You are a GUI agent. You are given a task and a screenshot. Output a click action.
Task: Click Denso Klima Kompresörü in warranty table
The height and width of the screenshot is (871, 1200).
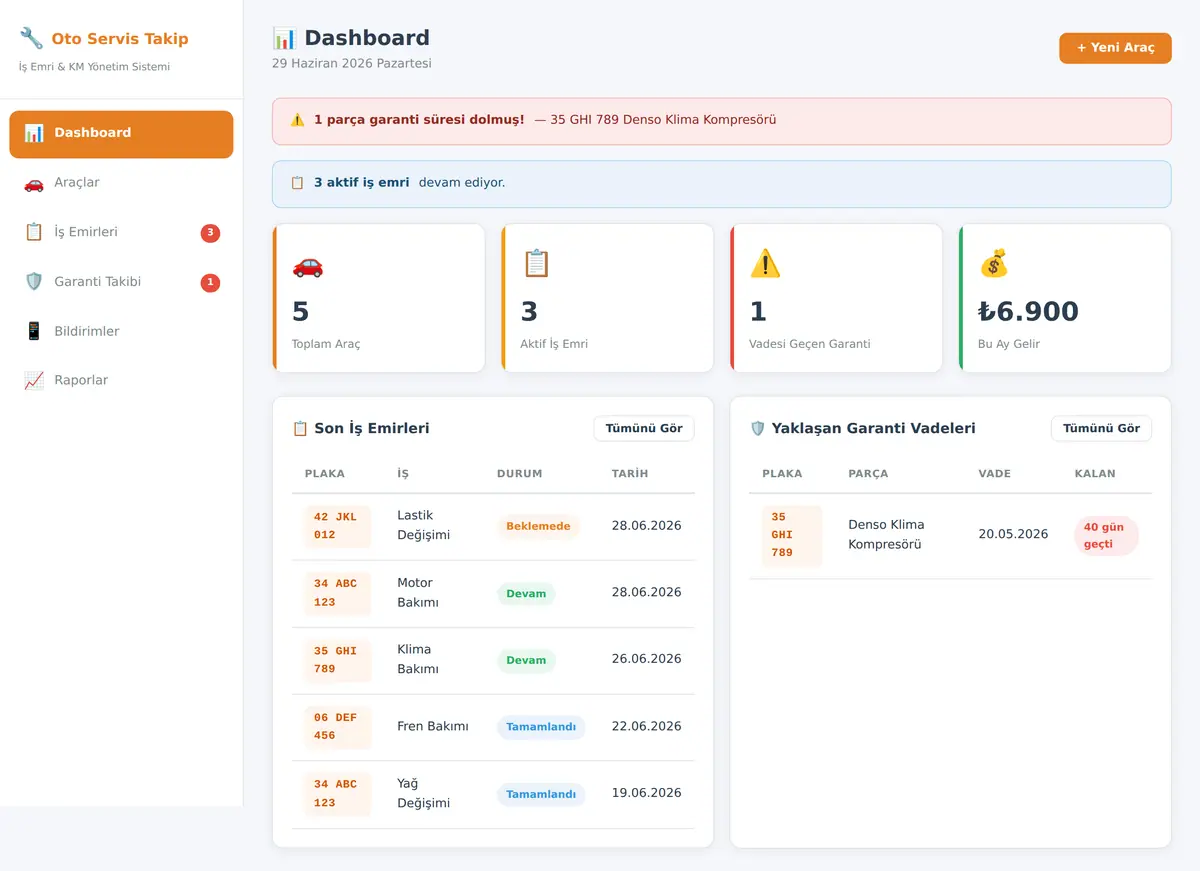(886, 534)
